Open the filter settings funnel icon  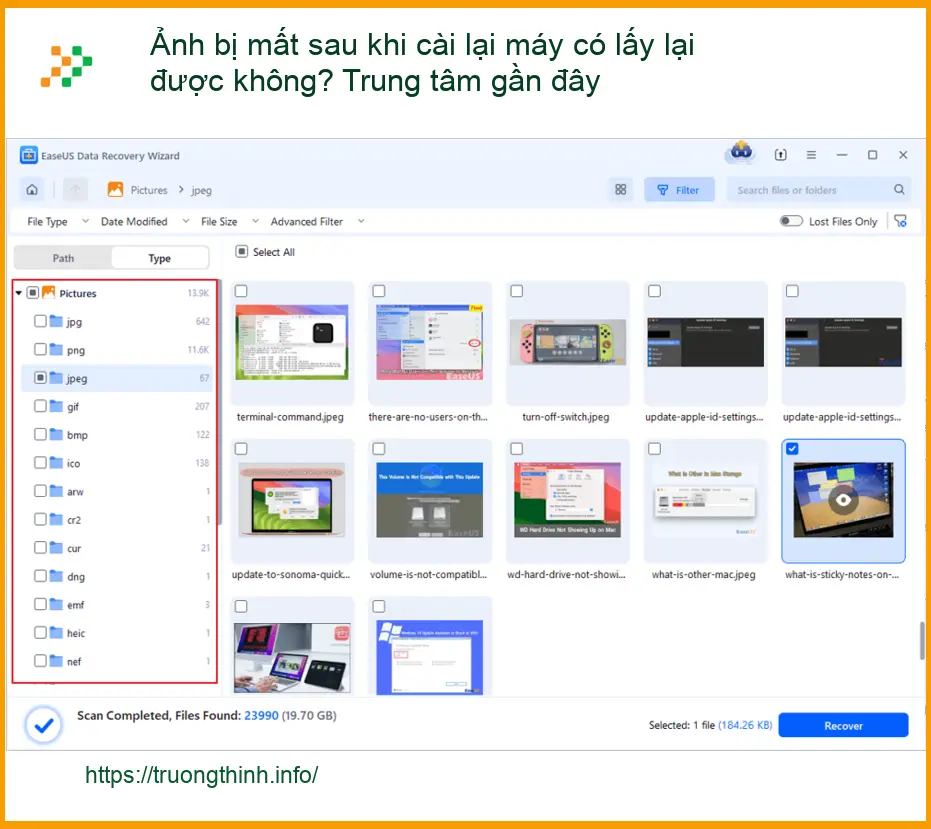click(x=900, y=222)
